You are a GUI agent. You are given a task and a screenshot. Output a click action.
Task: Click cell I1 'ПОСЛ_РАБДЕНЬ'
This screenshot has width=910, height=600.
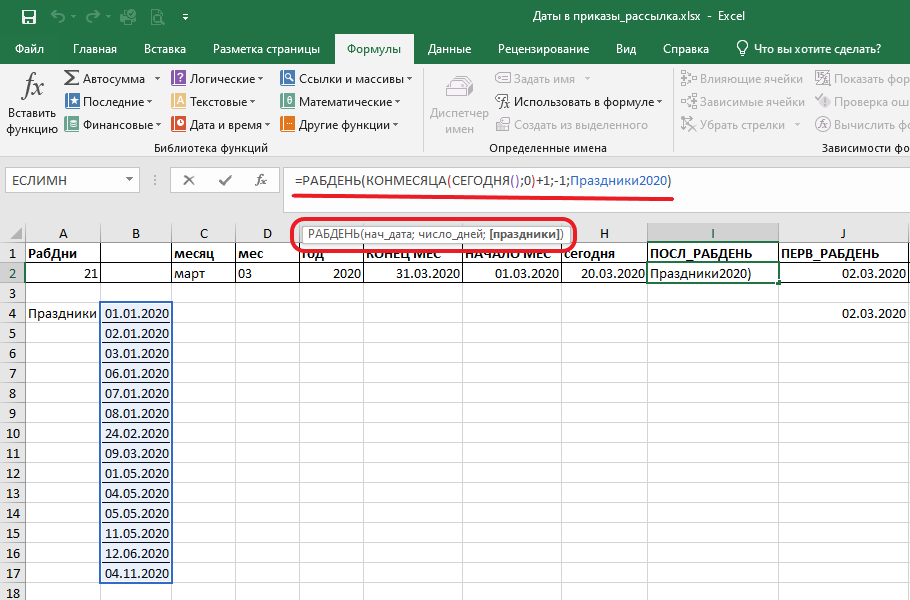[x=713, y=253]
